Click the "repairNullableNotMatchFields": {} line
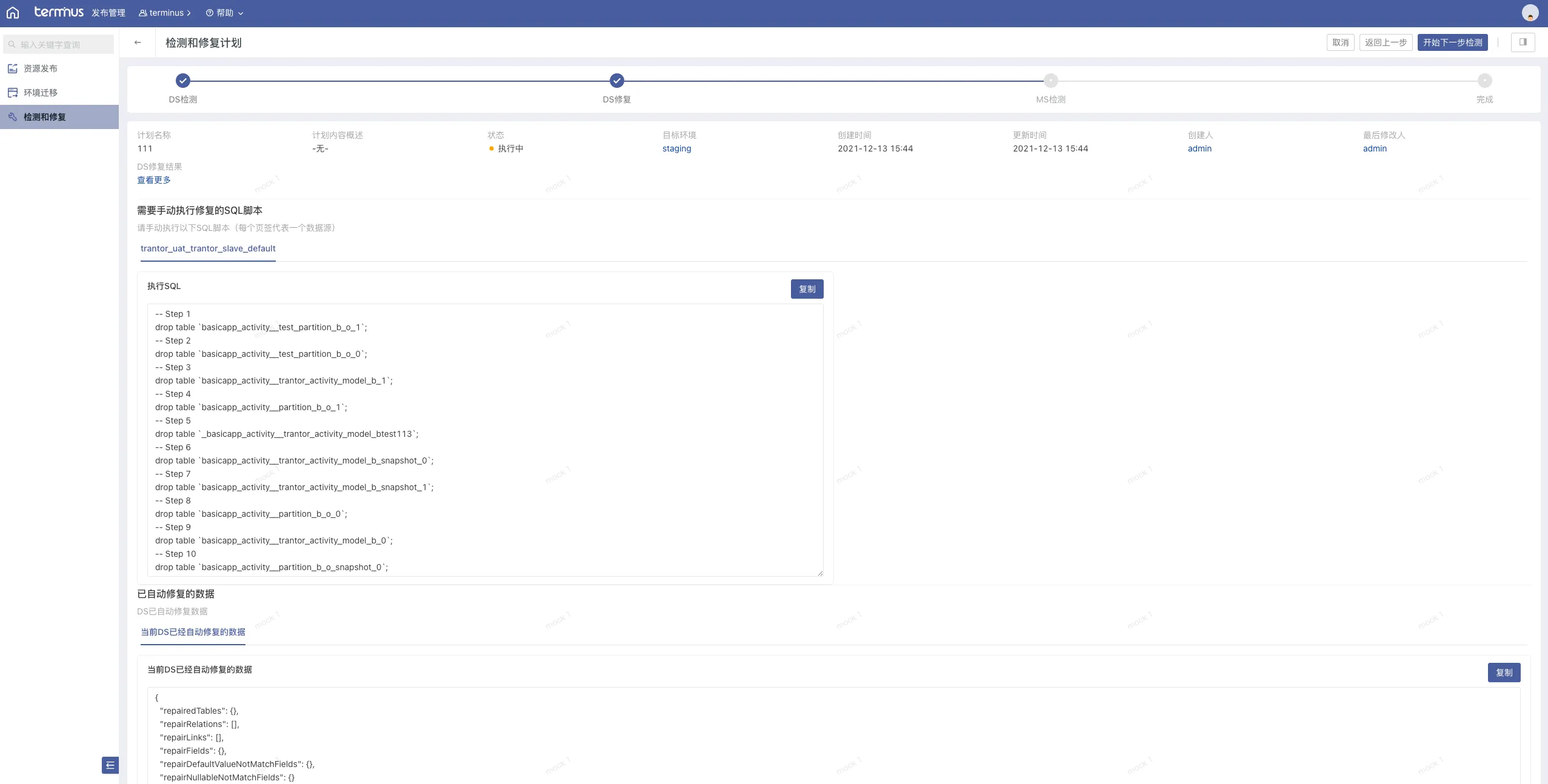The height and width of the screenshot is (784, 1548). 227,777
